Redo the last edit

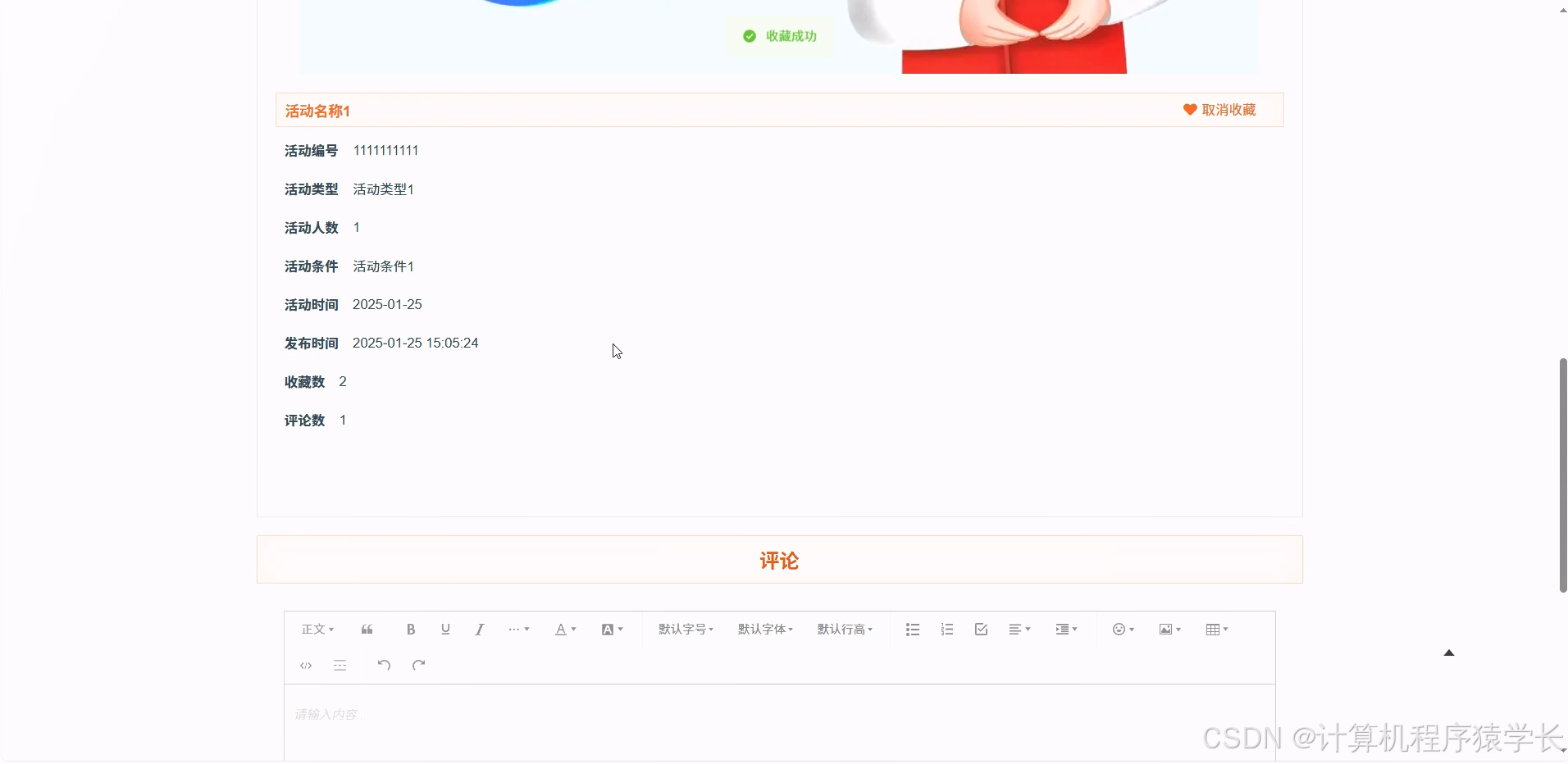[418, 665]
